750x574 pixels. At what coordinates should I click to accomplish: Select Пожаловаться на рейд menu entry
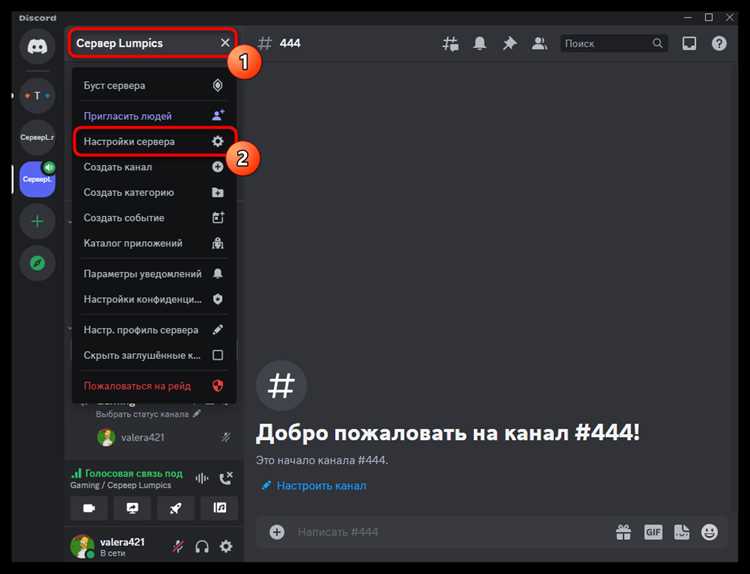click(x=154, y=386)
